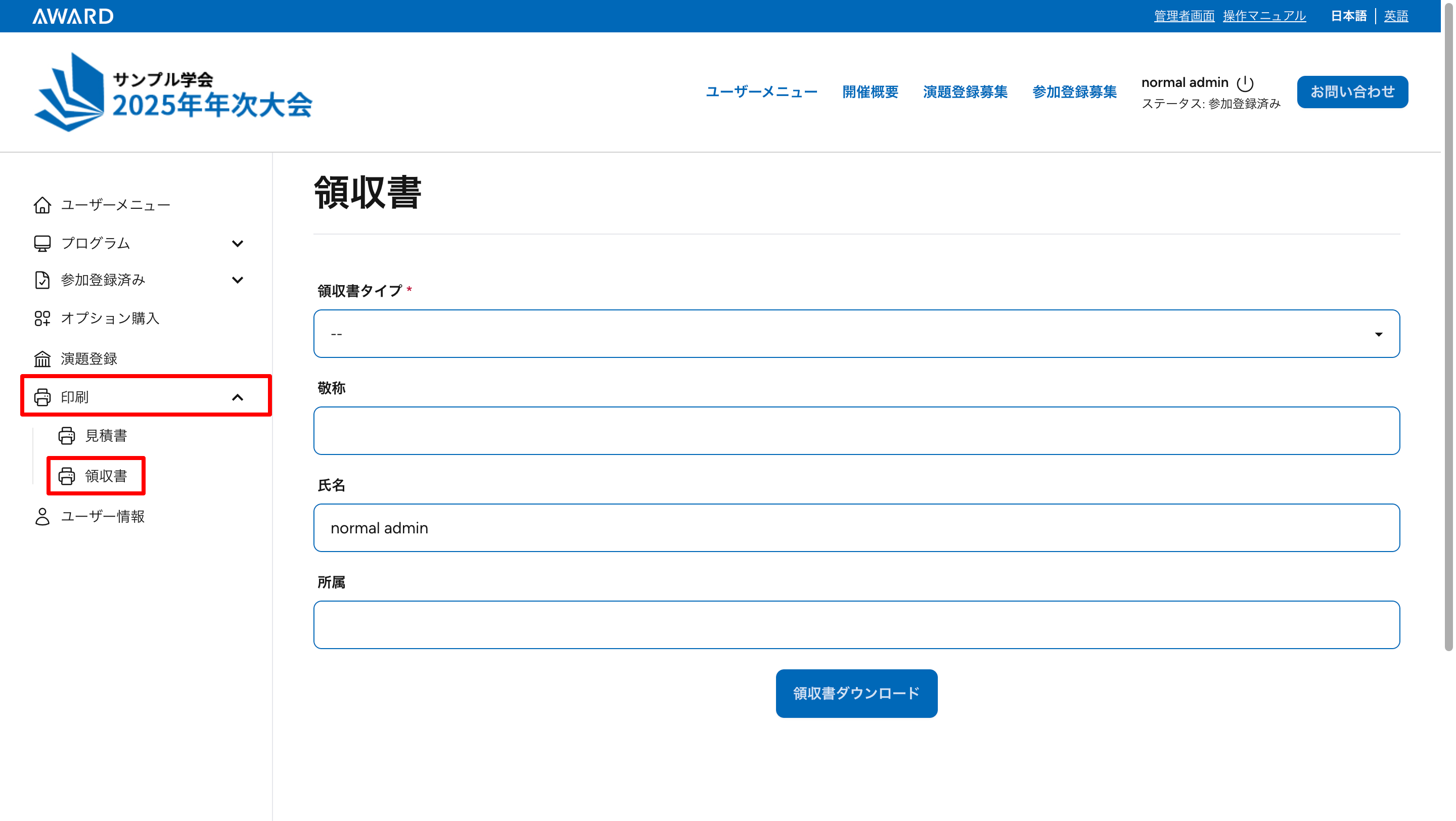Select オプション購入 in the sidebar
Viewport: 1456px width, 821px height.
(110, 318)
